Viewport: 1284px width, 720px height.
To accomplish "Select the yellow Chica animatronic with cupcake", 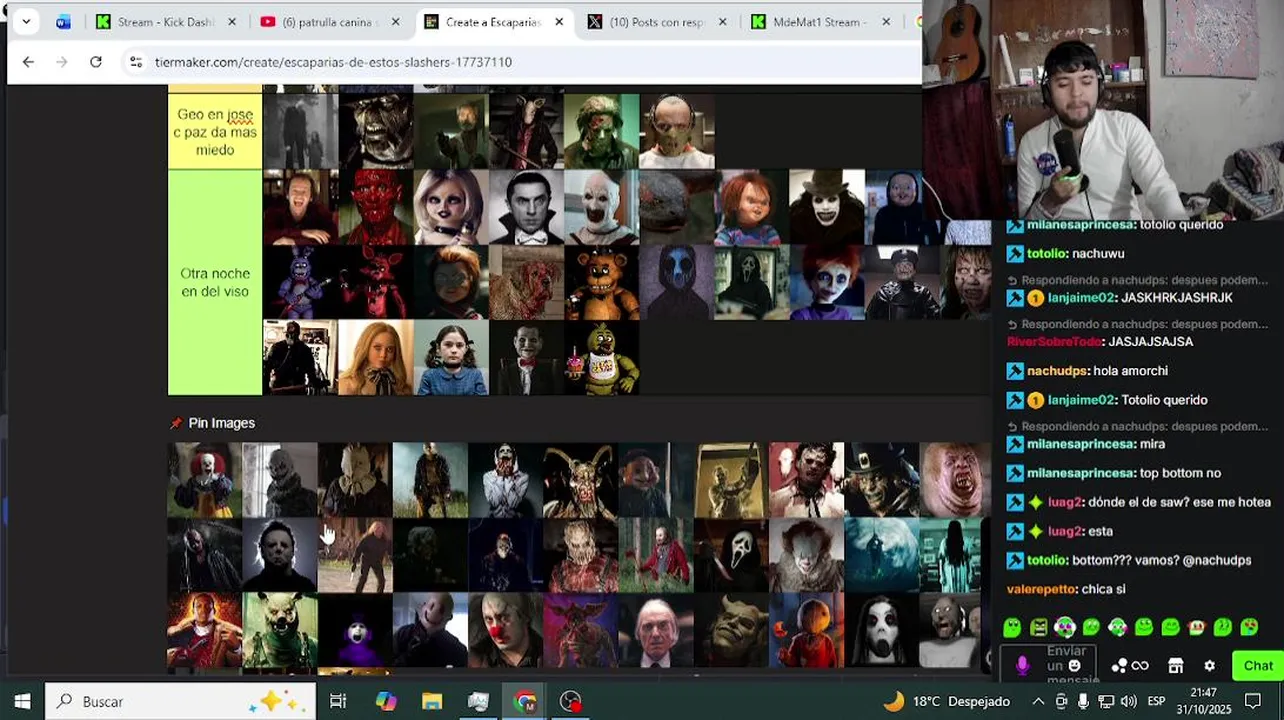I will click(x=602, y=357).
